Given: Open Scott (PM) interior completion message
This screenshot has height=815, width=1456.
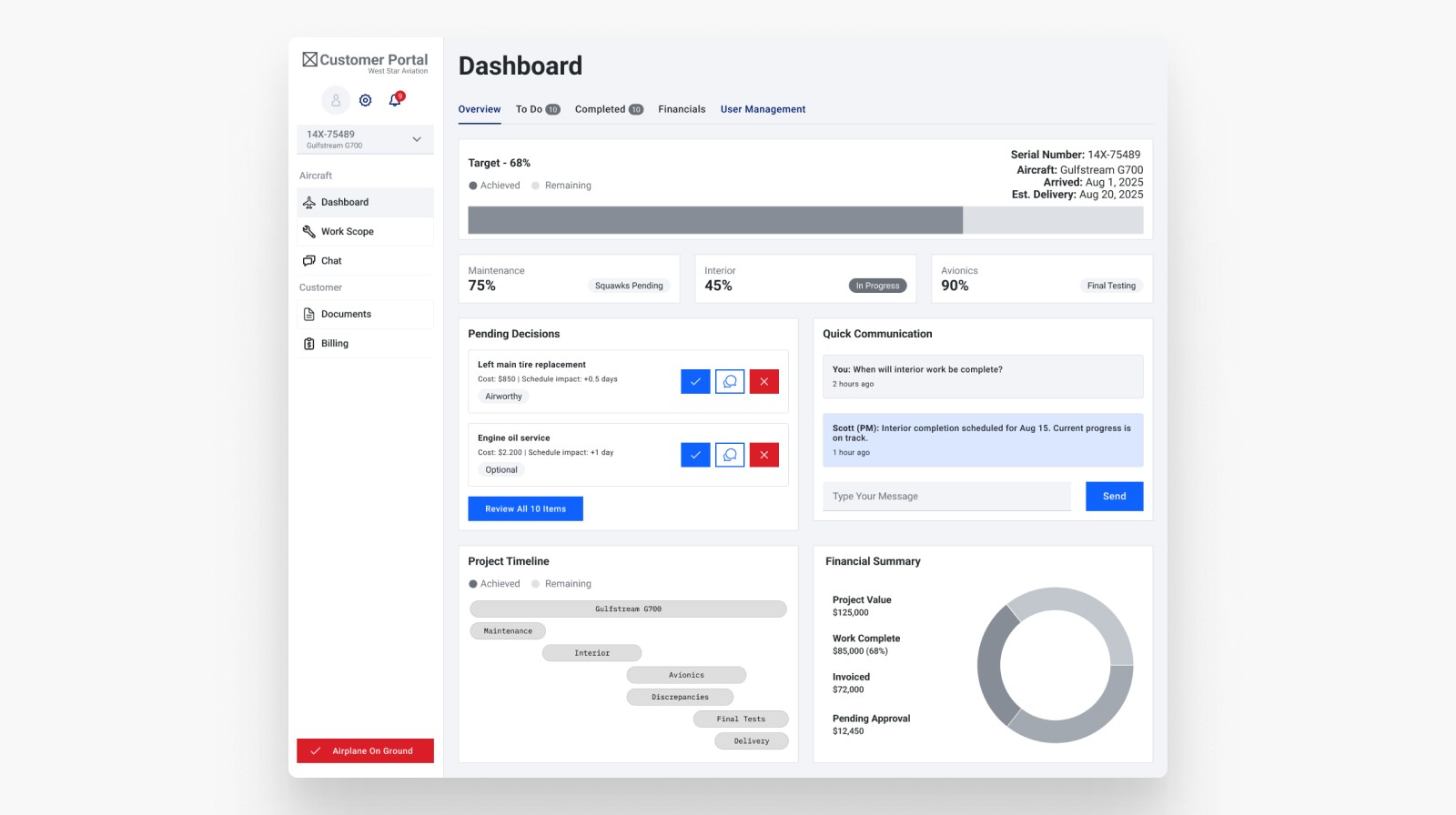Looking at the screenshot, I should (983, 440).
